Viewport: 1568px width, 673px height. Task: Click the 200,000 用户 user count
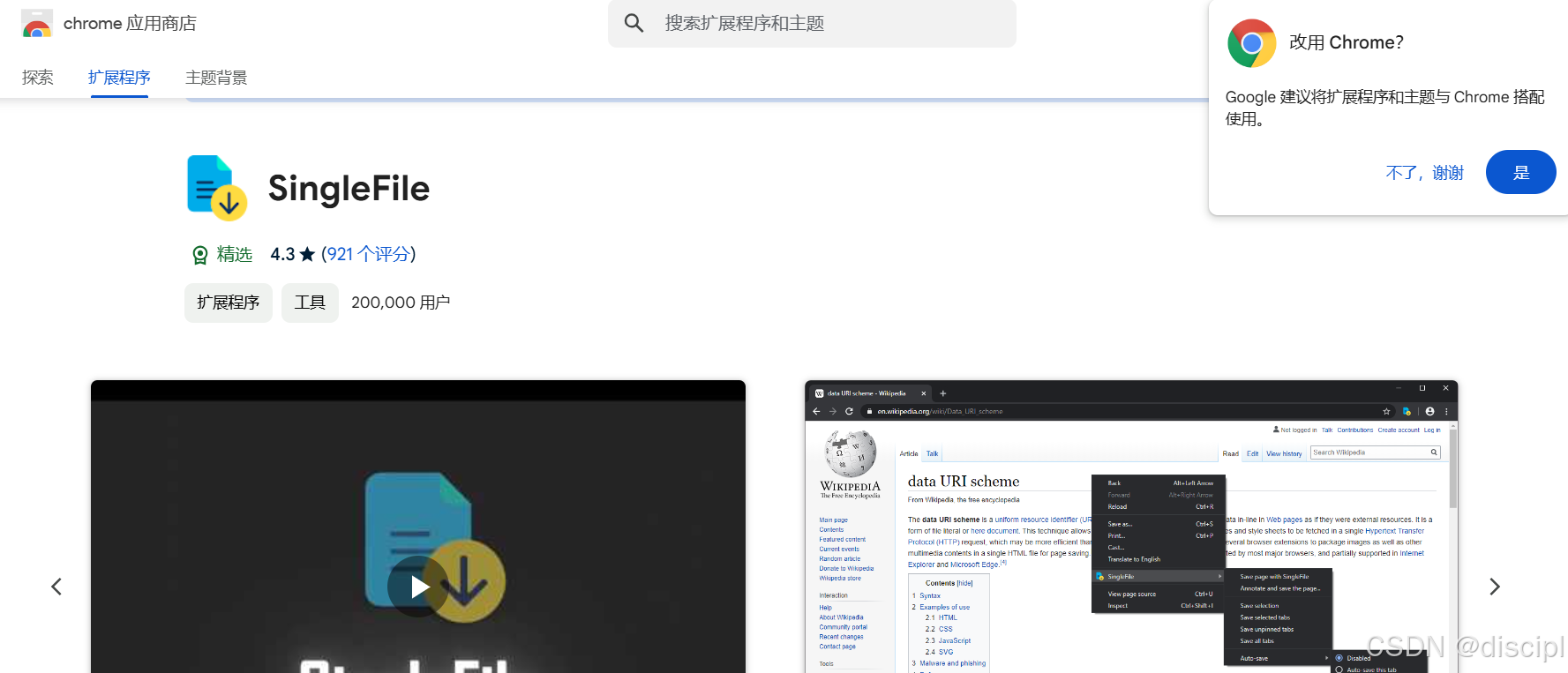coord(401,303)
